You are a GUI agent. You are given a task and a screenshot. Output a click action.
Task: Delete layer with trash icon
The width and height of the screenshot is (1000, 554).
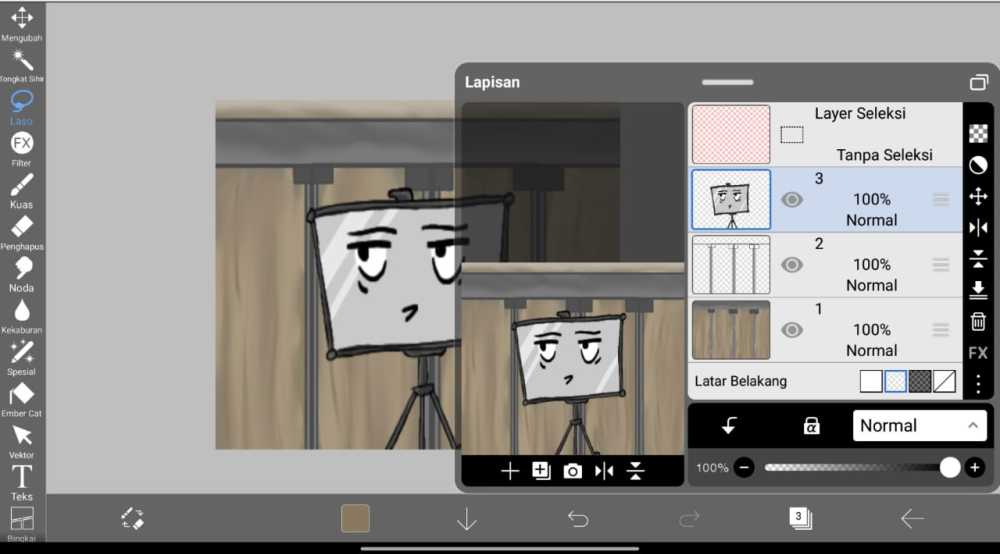tap(978, 321)
